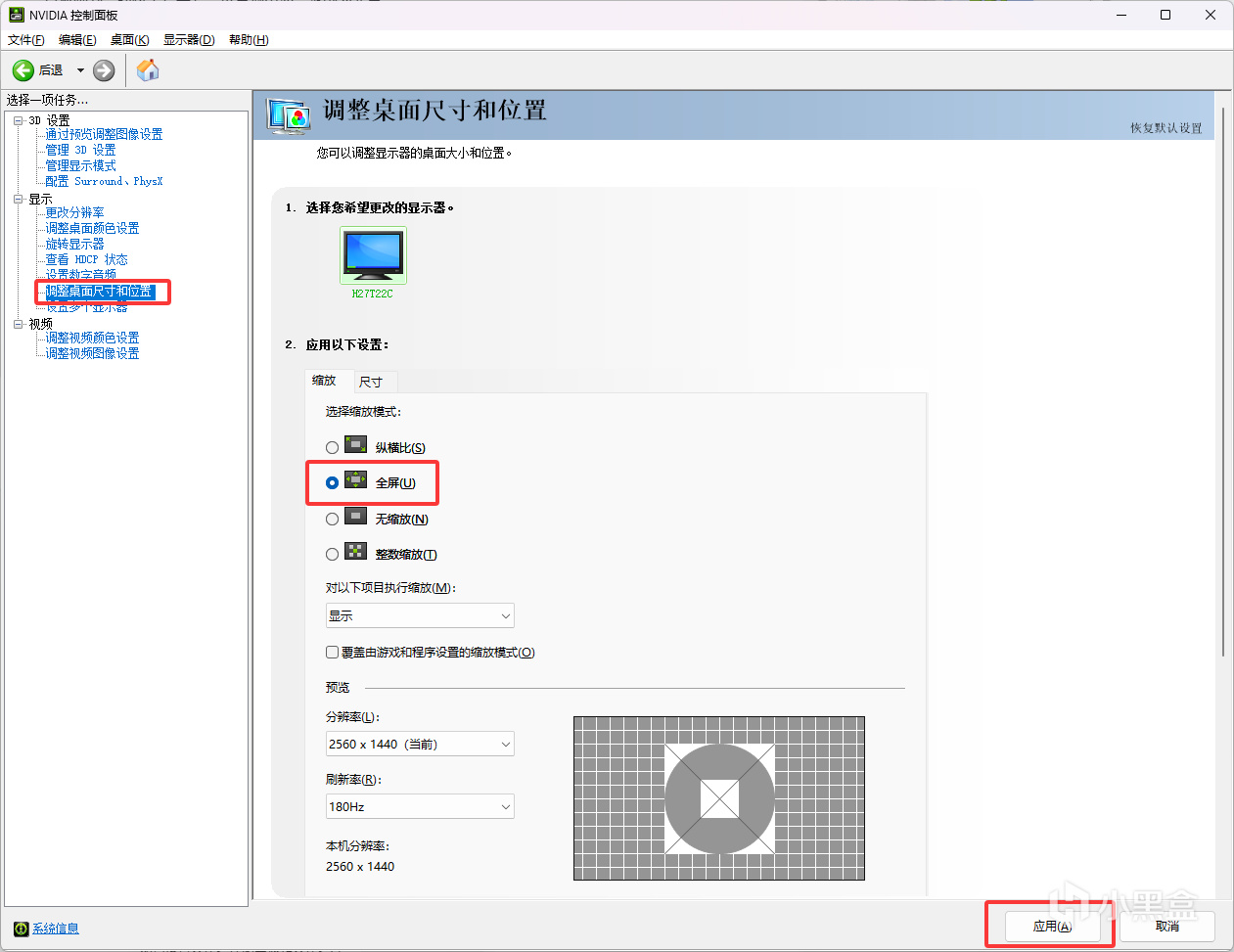Switch to the 尺寸 tab
Screen dimensions: 1234x952
[371, 383]
